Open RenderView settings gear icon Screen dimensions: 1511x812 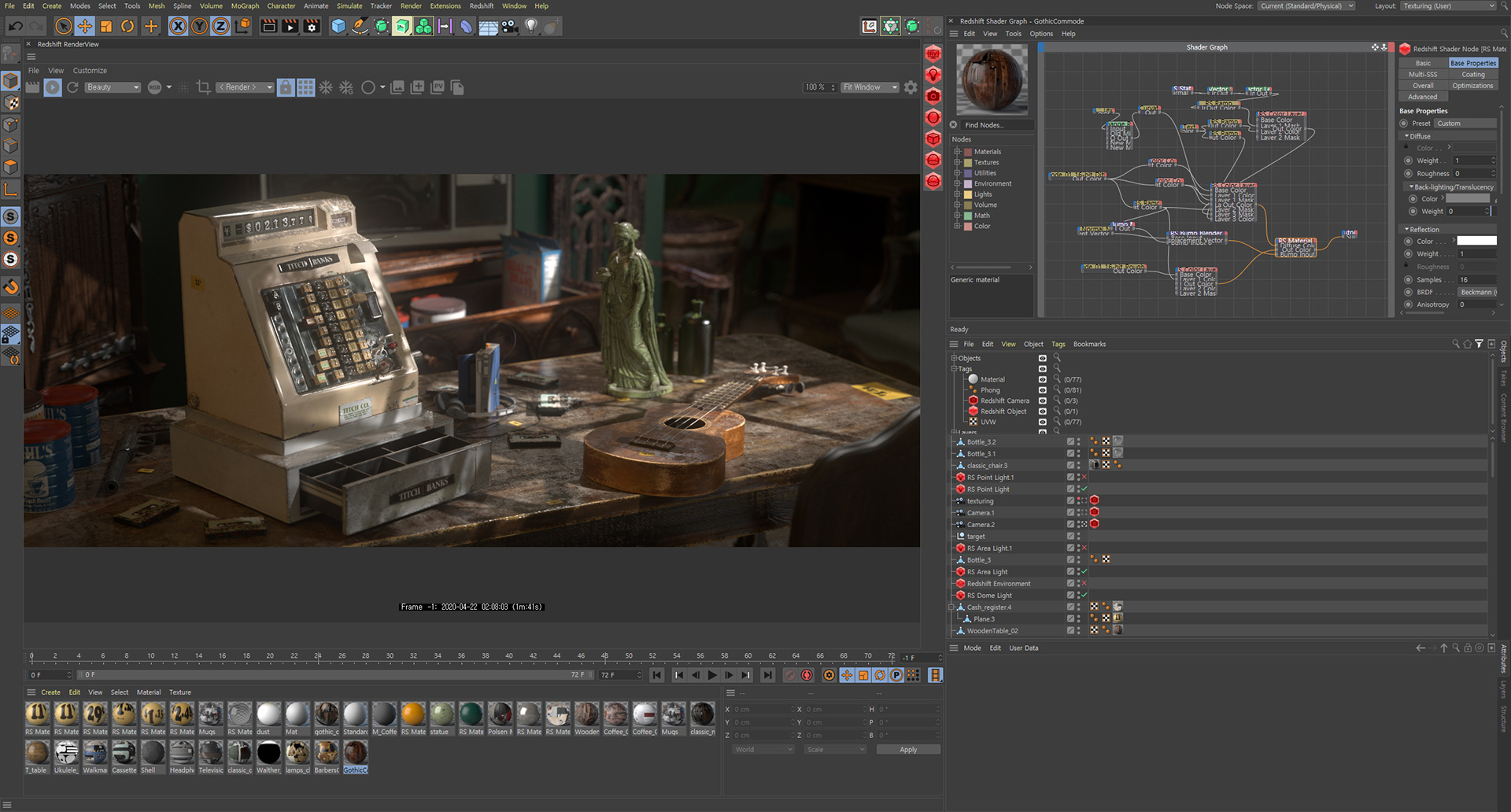[x=911, y=87]
